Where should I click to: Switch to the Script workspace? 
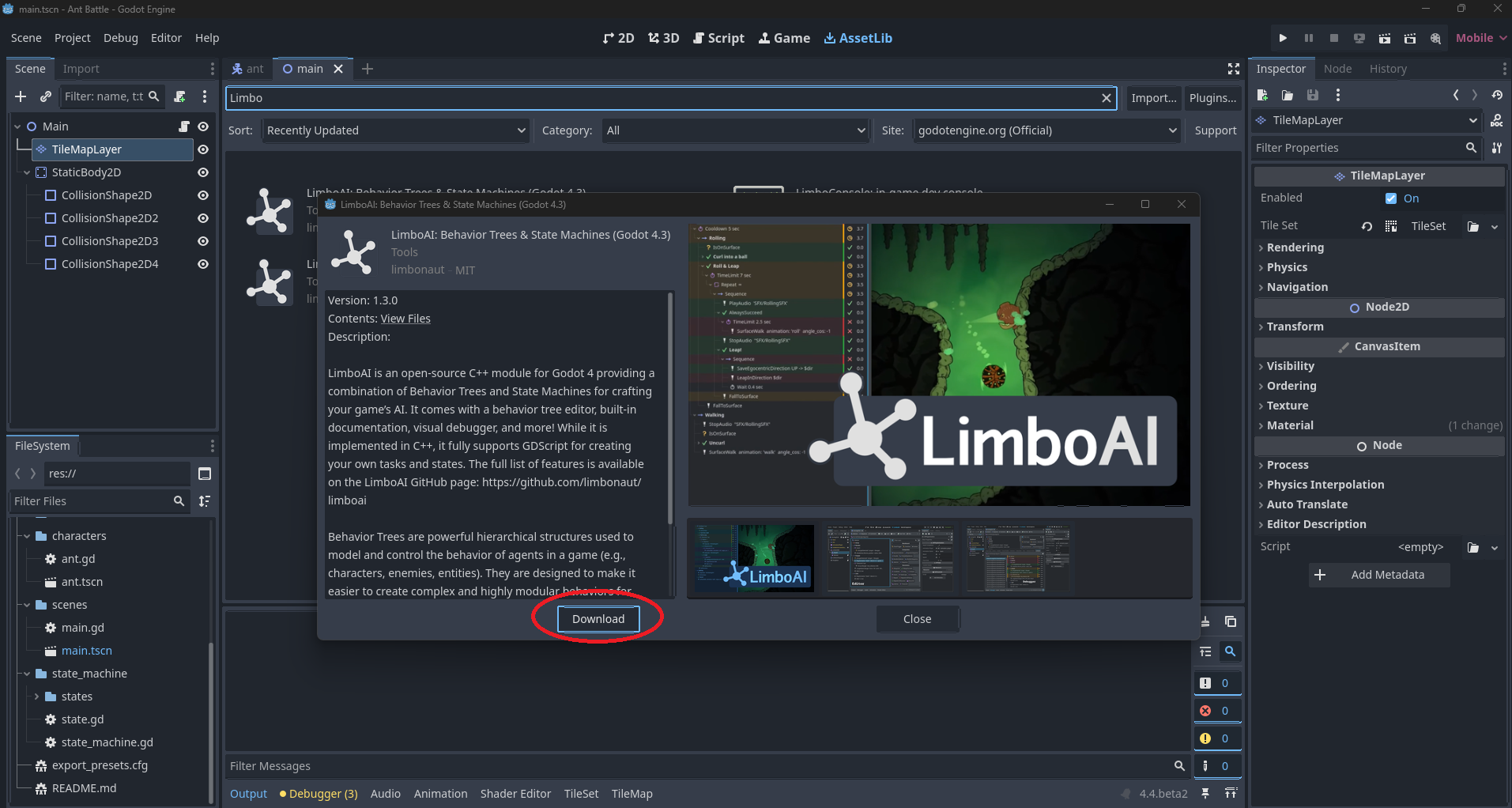(718, 38)
